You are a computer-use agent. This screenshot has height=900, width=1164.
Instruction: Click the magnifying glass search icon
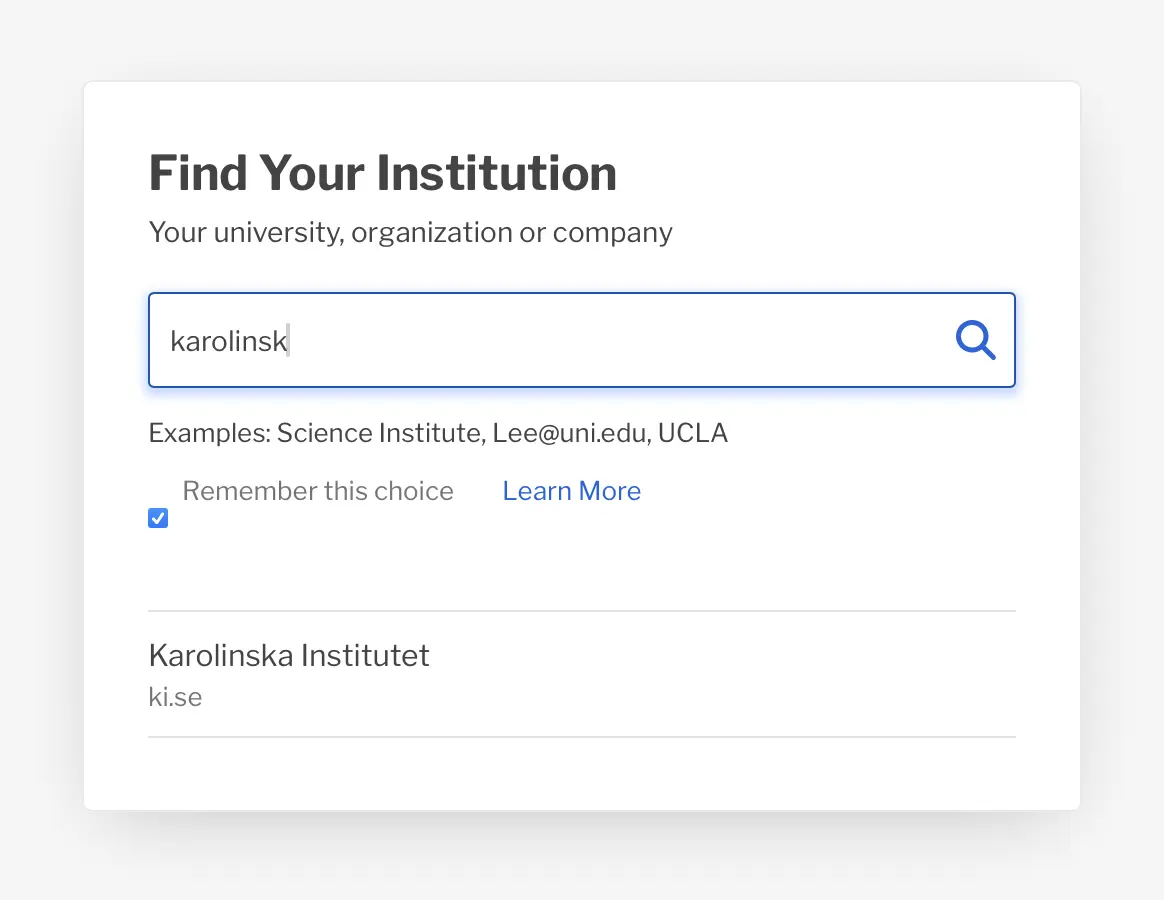975,341
